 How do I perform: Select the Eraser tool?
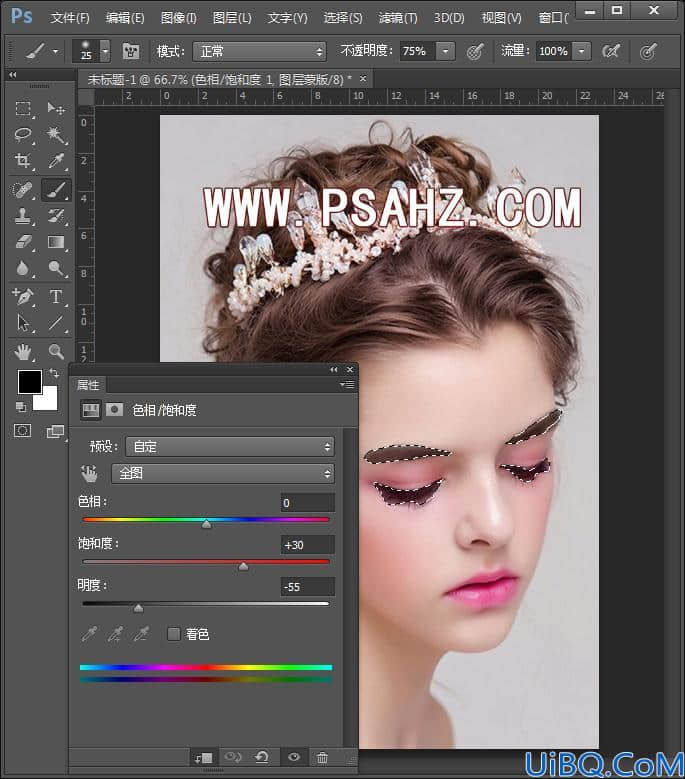click(x=23, y=242)
